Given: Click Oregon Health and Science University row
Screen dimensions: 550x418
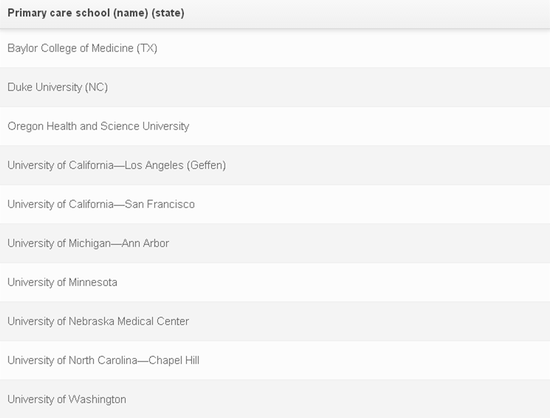Looking at the screenshot, I should click(x=275, y=126).
